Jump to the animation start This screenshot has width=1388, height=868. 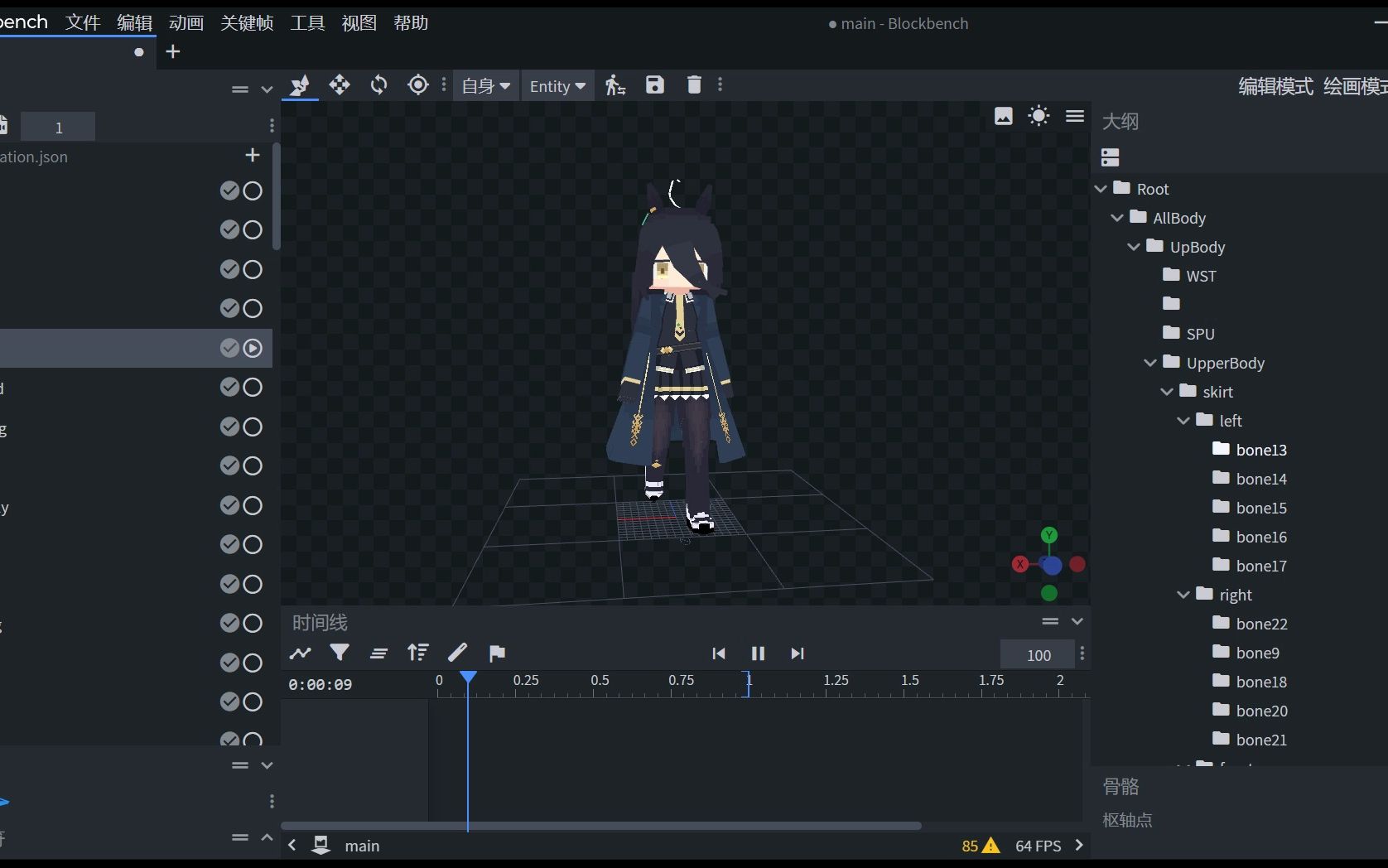pyautogui.click(x=719, y=653)
